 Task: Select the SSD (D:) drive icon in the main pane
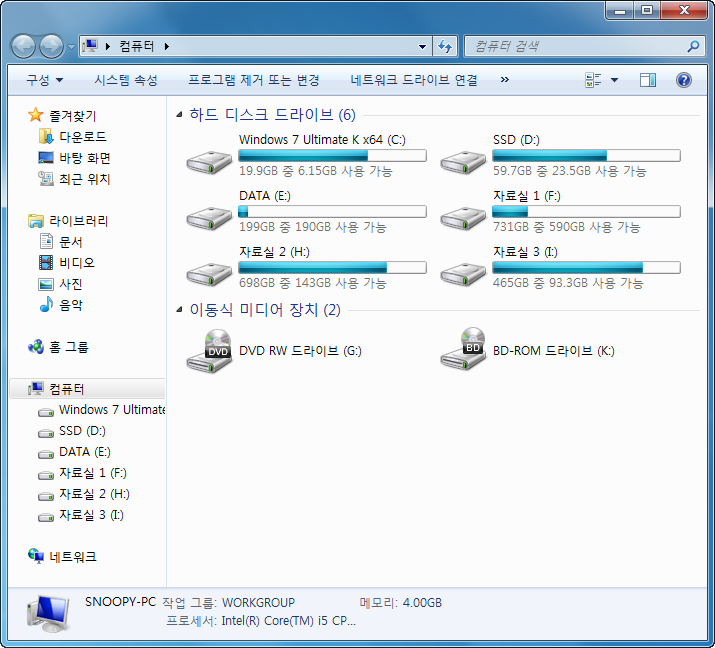[463, 162]
